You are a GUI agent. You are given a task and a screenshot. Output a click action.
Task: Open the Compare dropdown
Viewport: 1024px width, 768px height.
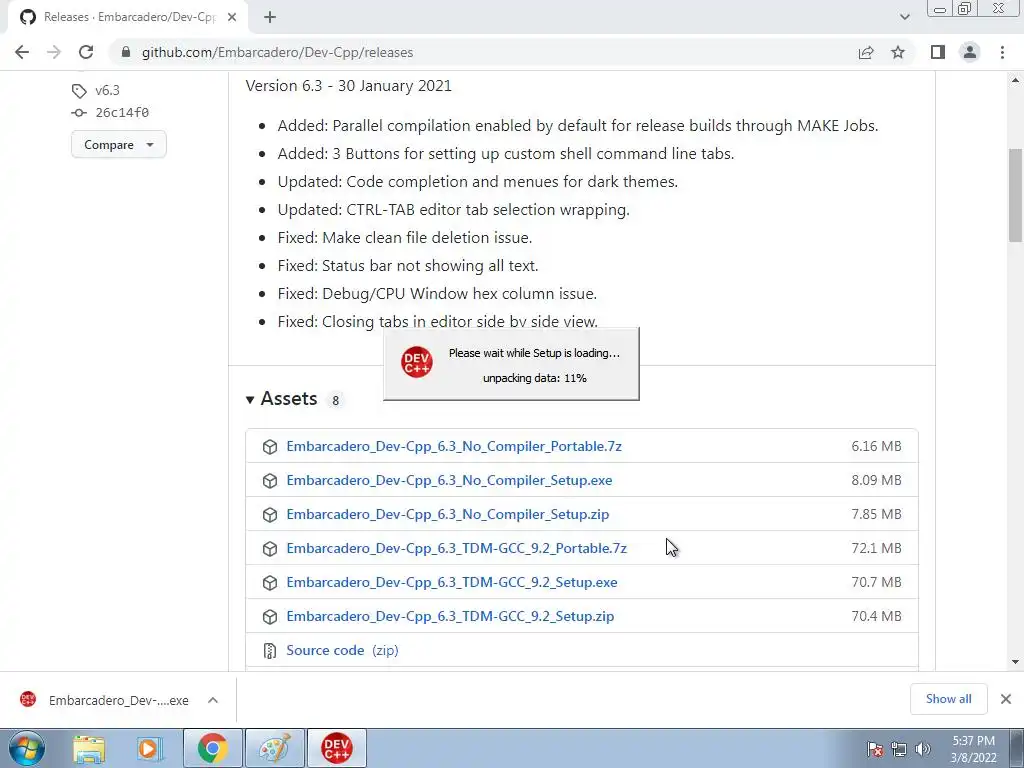pos(119,144)
